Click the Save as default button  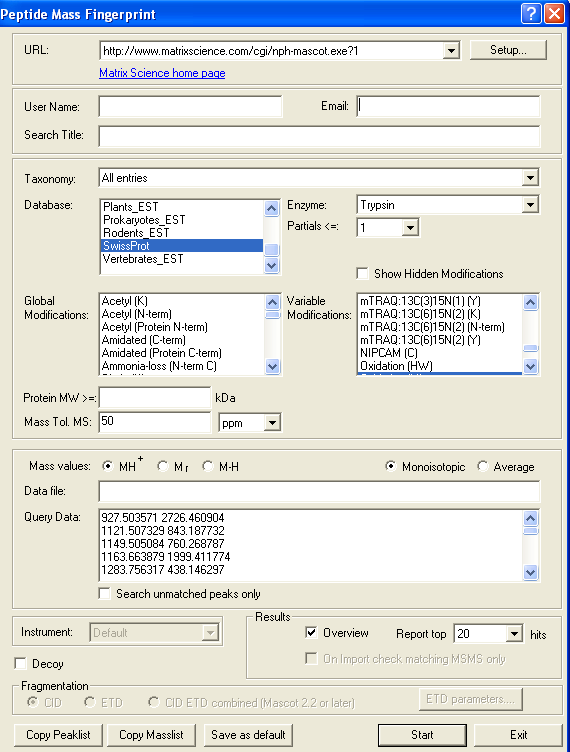tap(248, 735)
